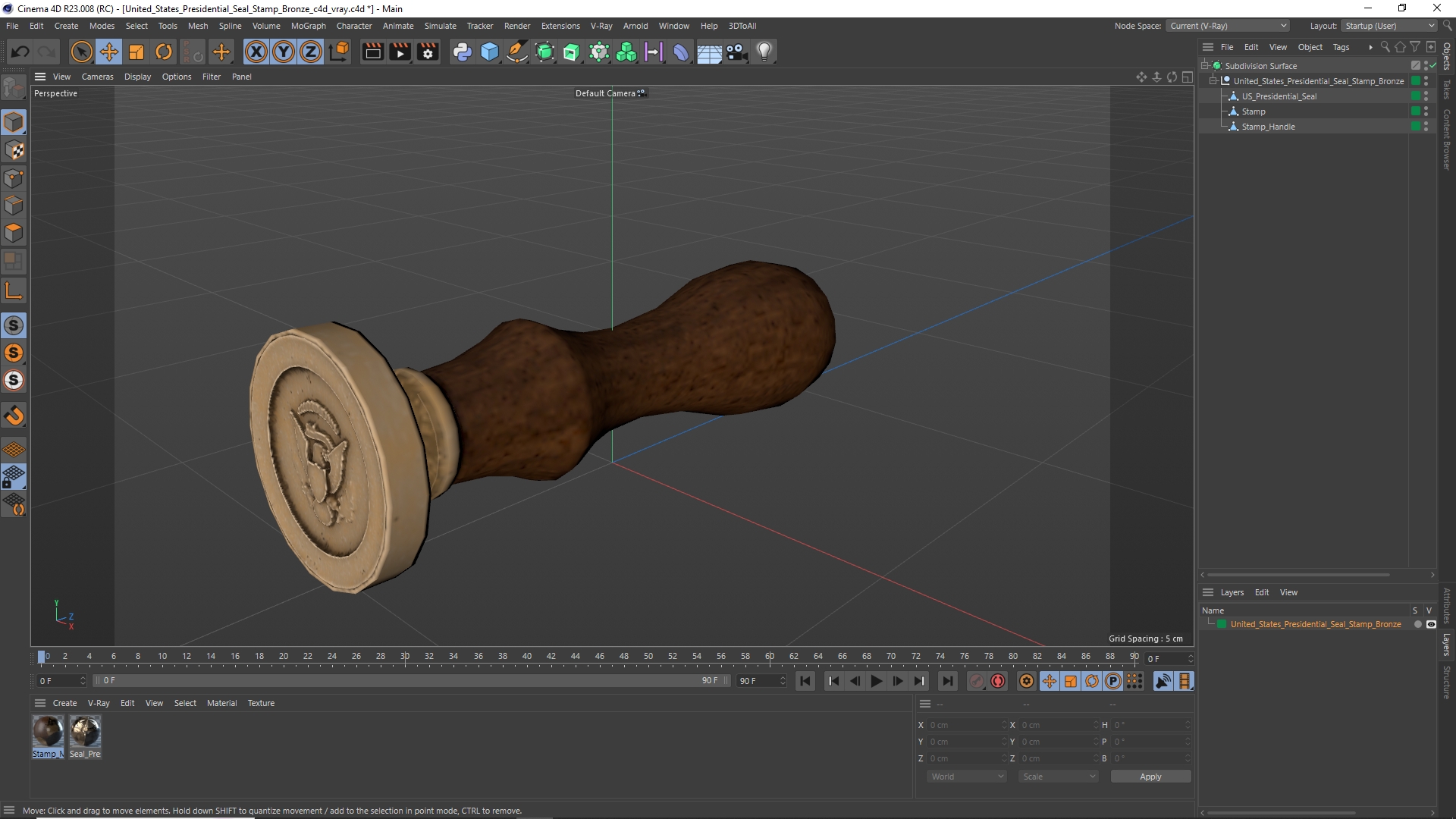Image resolution: width=1456 pixels, height=819 pixels.
Task: Switch to Model mode
Action: [x=14, y=122]
